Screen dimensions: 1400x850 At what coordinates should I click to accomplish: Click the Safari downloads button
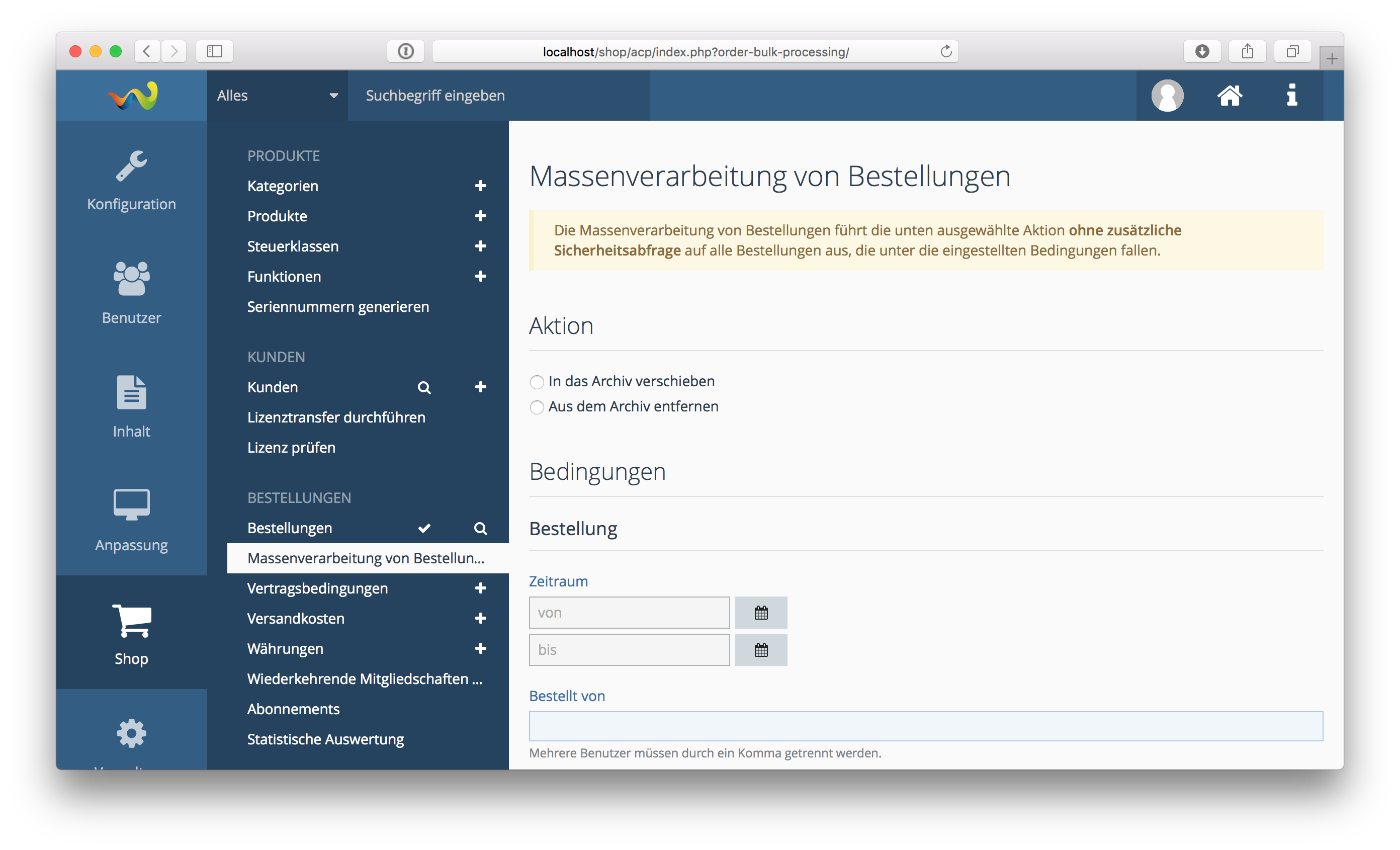coord(1202,51)
